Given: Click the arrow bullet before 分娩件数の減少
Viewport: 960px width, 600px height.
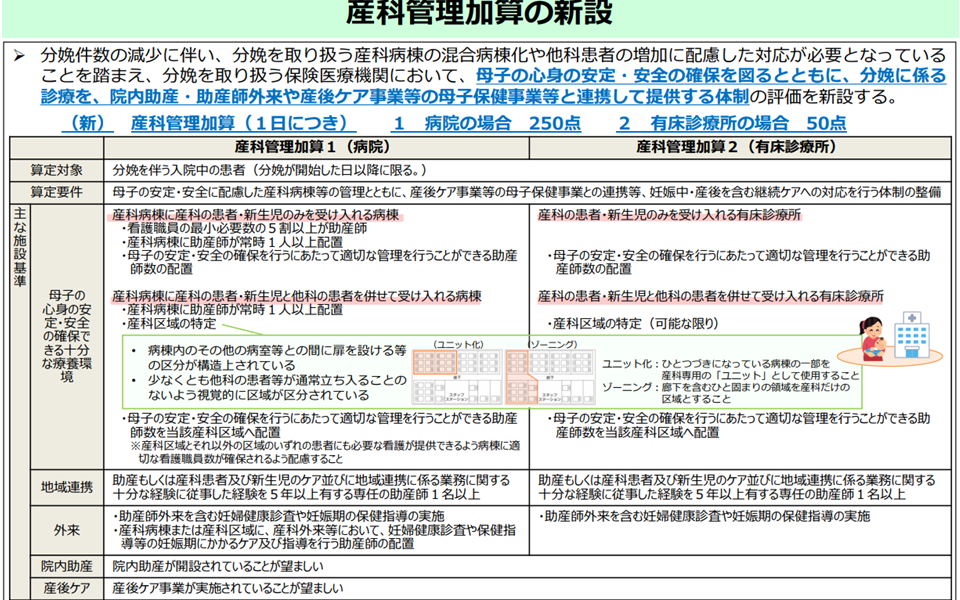Looking at the screenshot, I should tap(19, 55).
